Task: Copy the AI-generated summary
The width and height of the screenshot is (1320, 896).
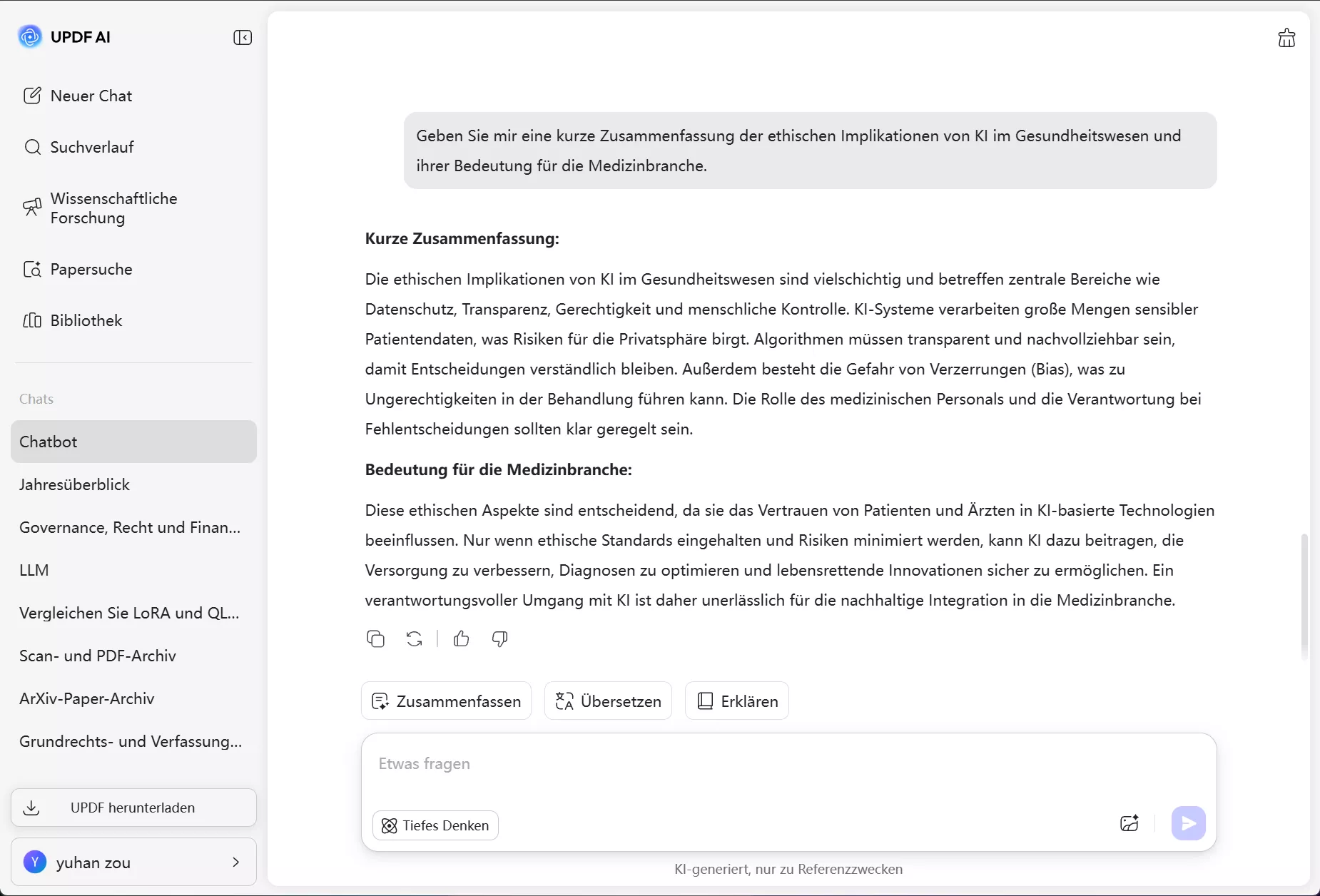Action: 376,638
